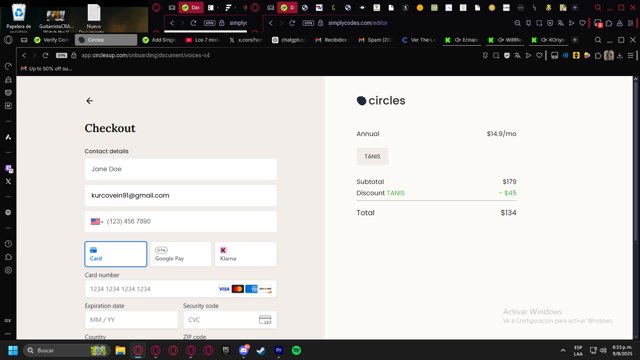Click the pinboard pin icon in toolbar

(485, 55)
